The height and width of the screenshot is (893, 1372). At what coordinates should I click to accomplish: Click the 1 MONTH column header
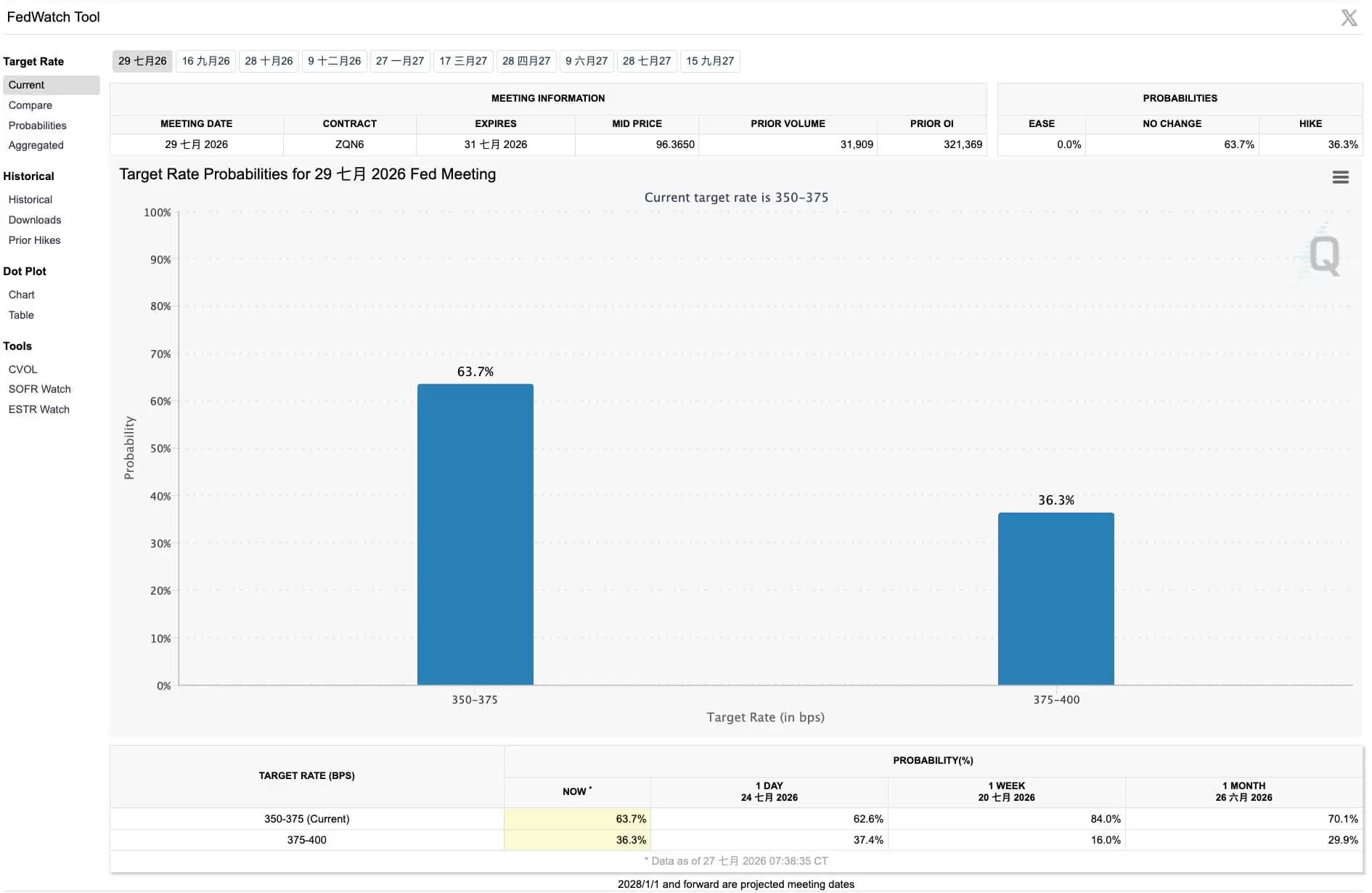pos(1244,791)
